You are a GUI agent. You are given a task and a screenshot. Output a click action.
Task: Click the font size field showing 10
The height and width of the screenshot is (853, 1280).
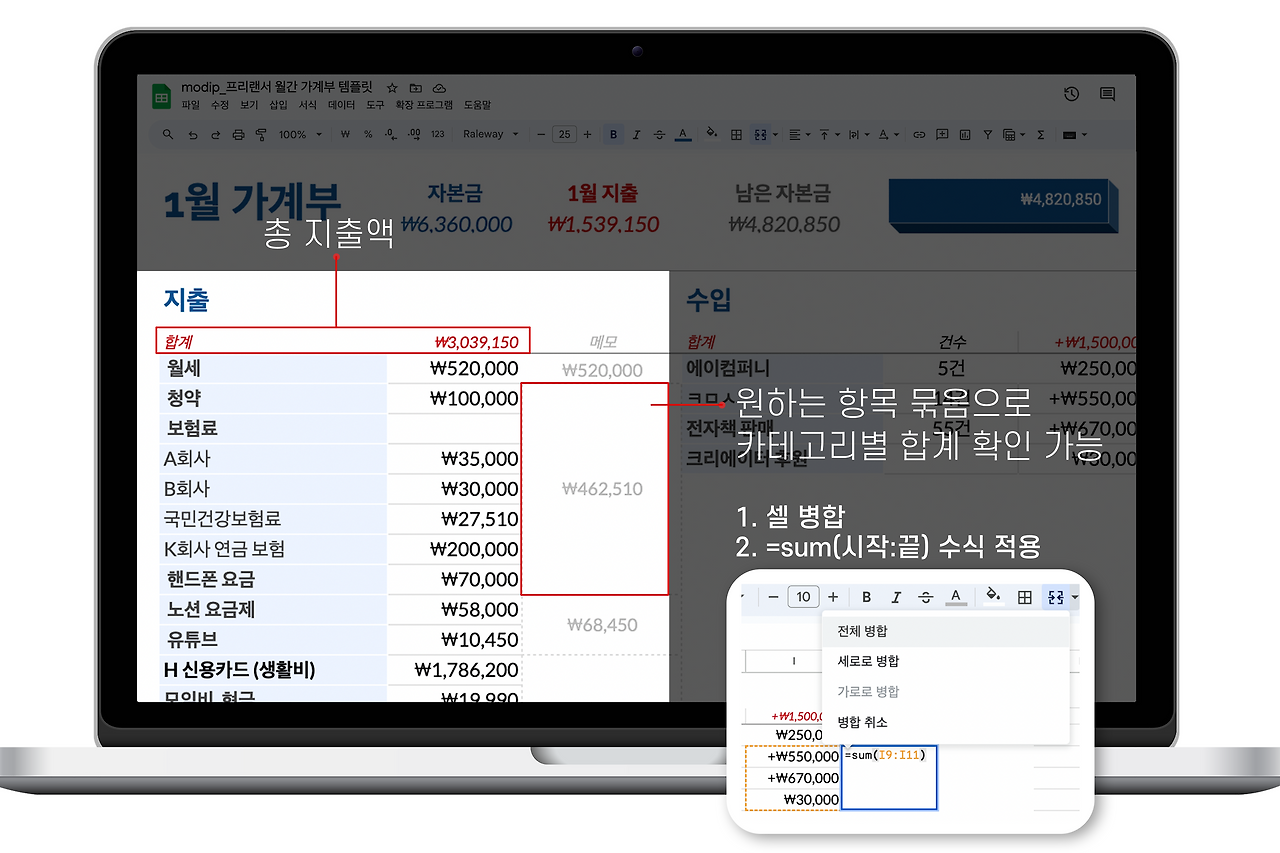pos(803,597)
